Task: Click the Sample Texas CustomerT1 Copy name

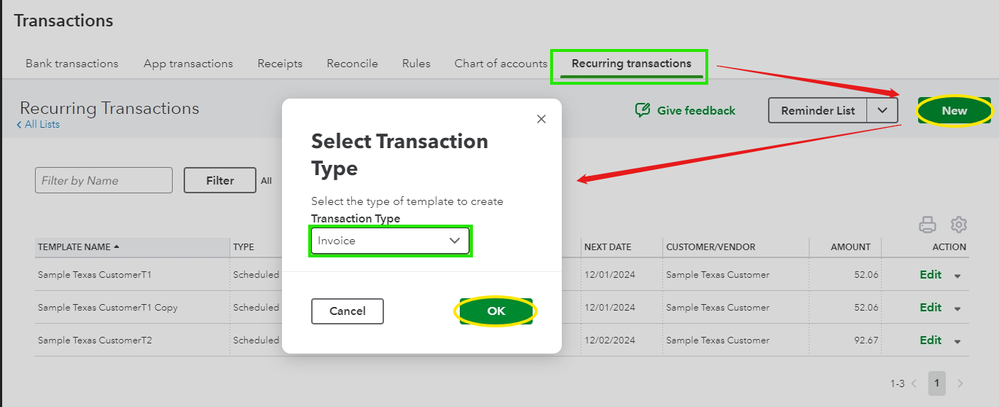Action: (x=108, y=308)
